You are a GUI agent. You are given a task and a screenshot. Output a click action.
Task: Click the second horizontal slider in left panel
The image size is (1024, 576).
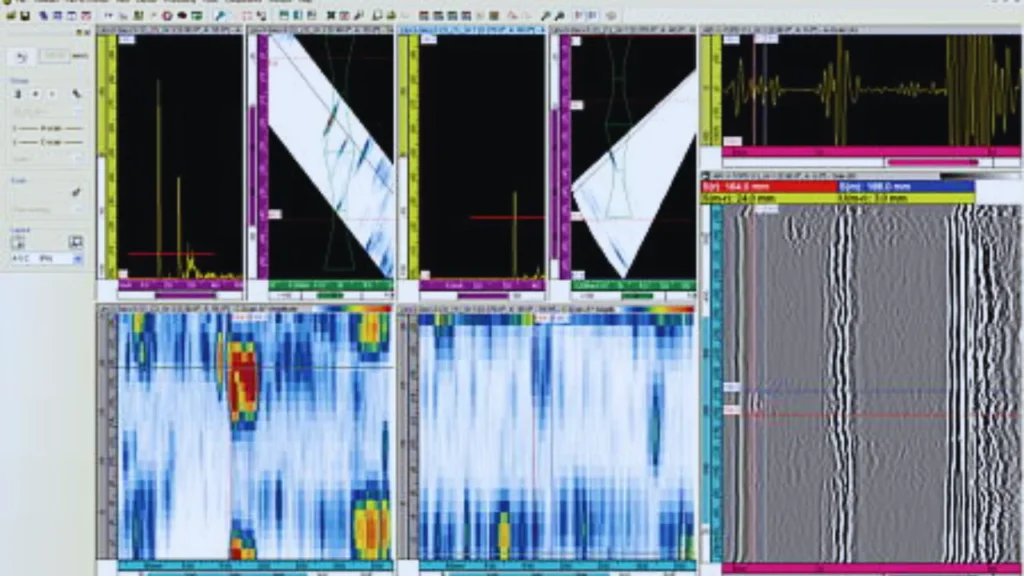click(48, 142)
